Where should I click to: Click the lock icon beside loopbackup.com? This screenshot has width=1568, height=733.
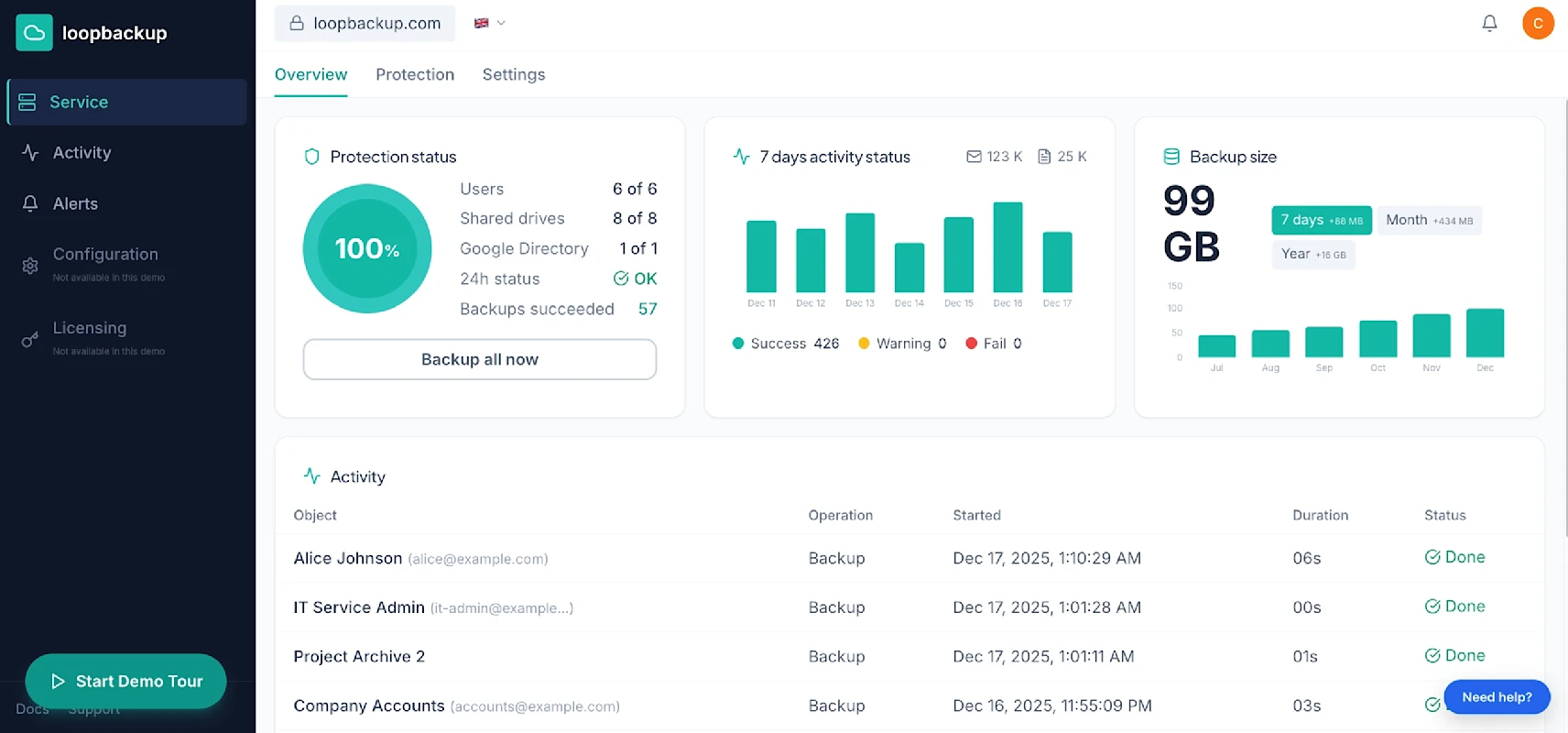click(x=297, y=23)
